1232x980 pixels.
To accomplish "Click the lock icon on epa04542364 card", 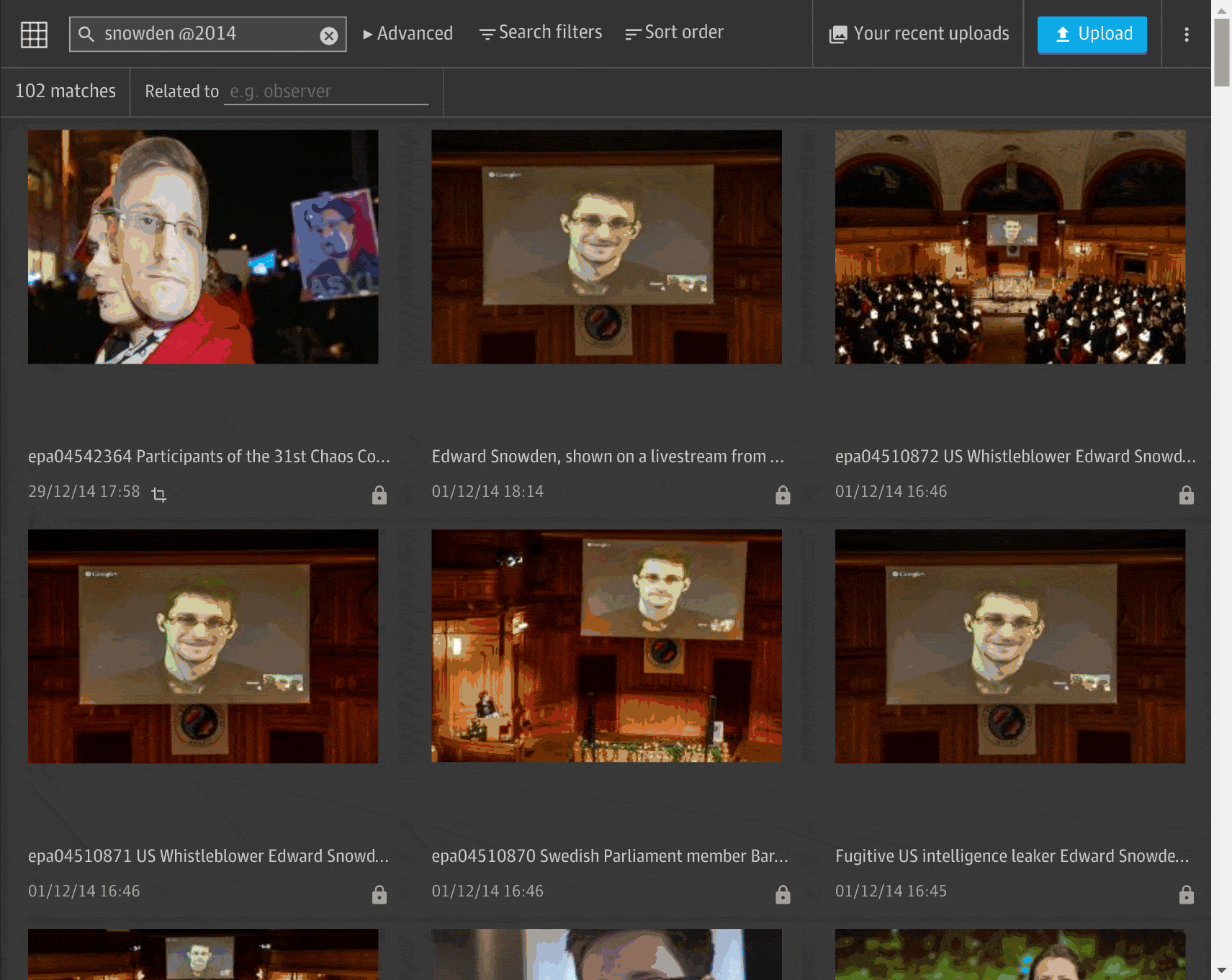I will click(379, 495).
